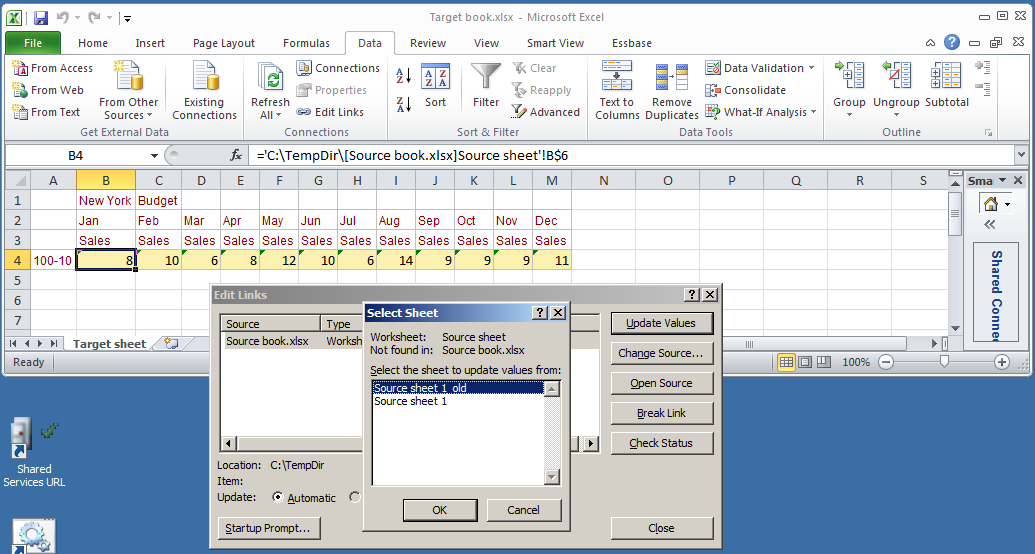Screen dimensions: 1035x554
Task: Click OK in Select Sheet dialog
Action: (x=440, y=510)
